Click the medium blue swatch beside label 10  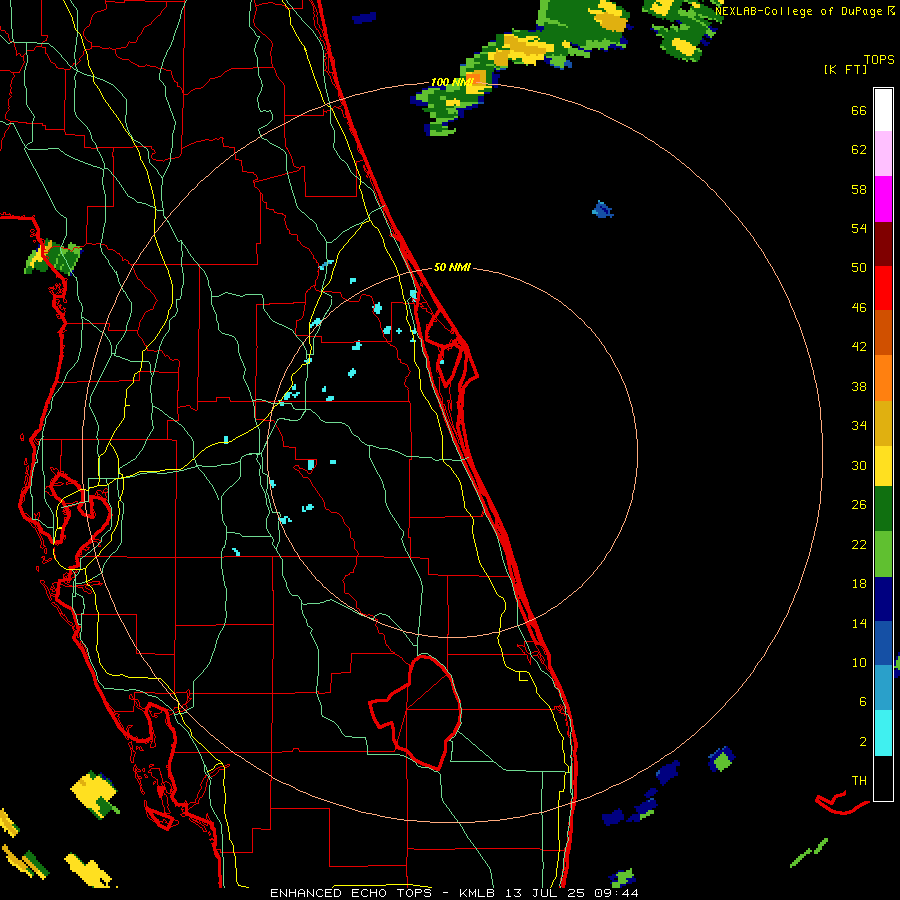(x=883, y=643)
